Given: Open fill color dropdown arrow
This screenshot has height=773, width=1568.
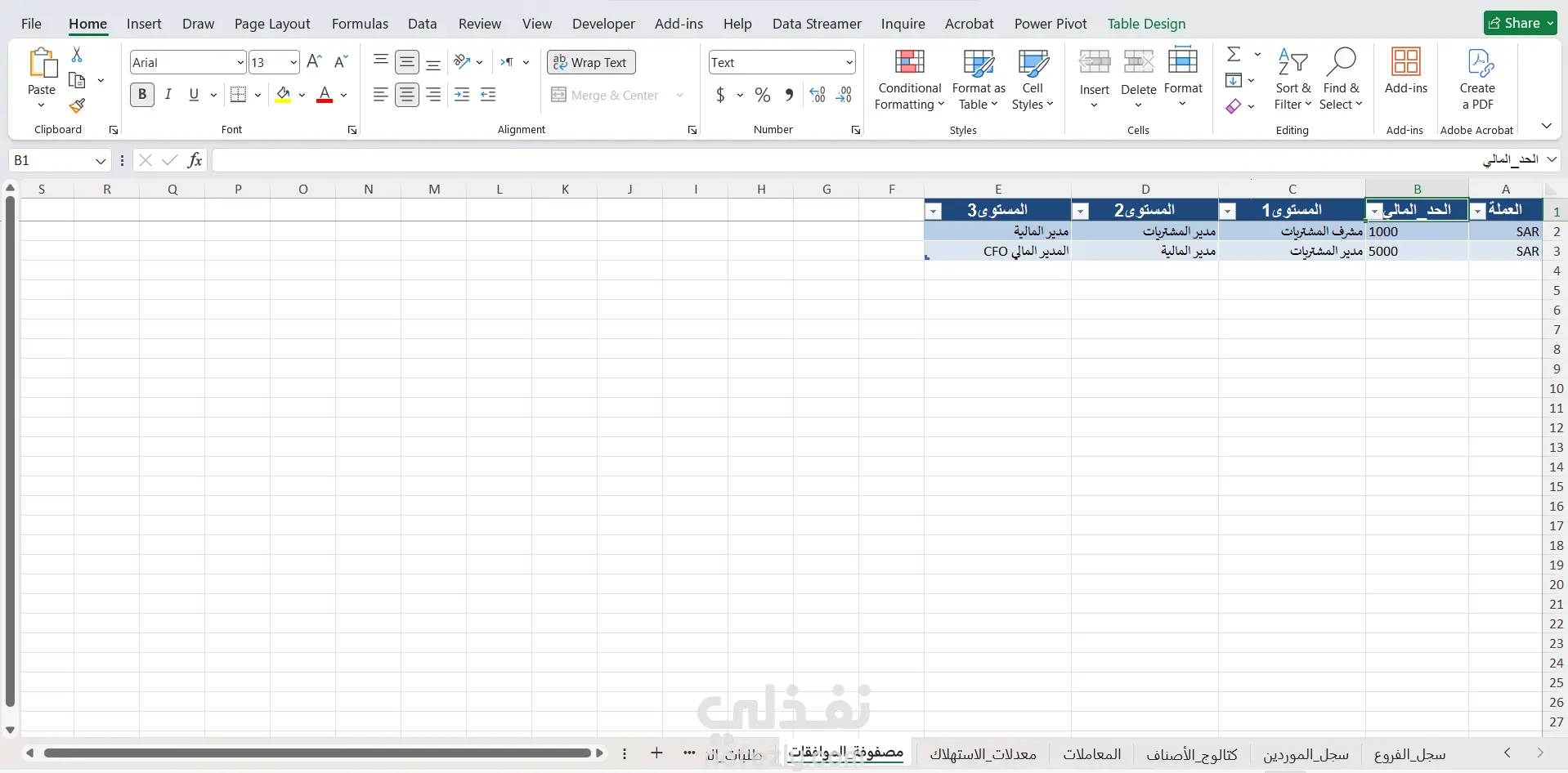Looking at the screenshot, I should (302, 95).
